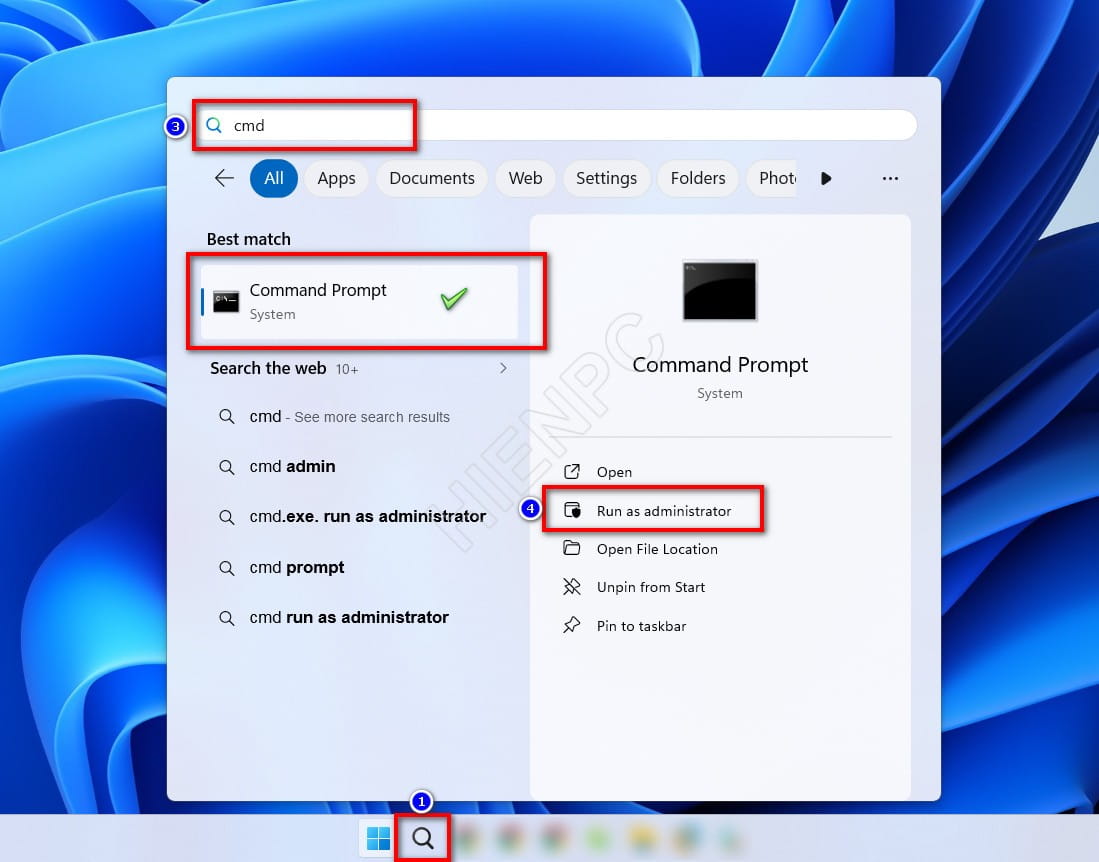Choose 'cmd run as administrator' suggestion

(x=359, y=617)
